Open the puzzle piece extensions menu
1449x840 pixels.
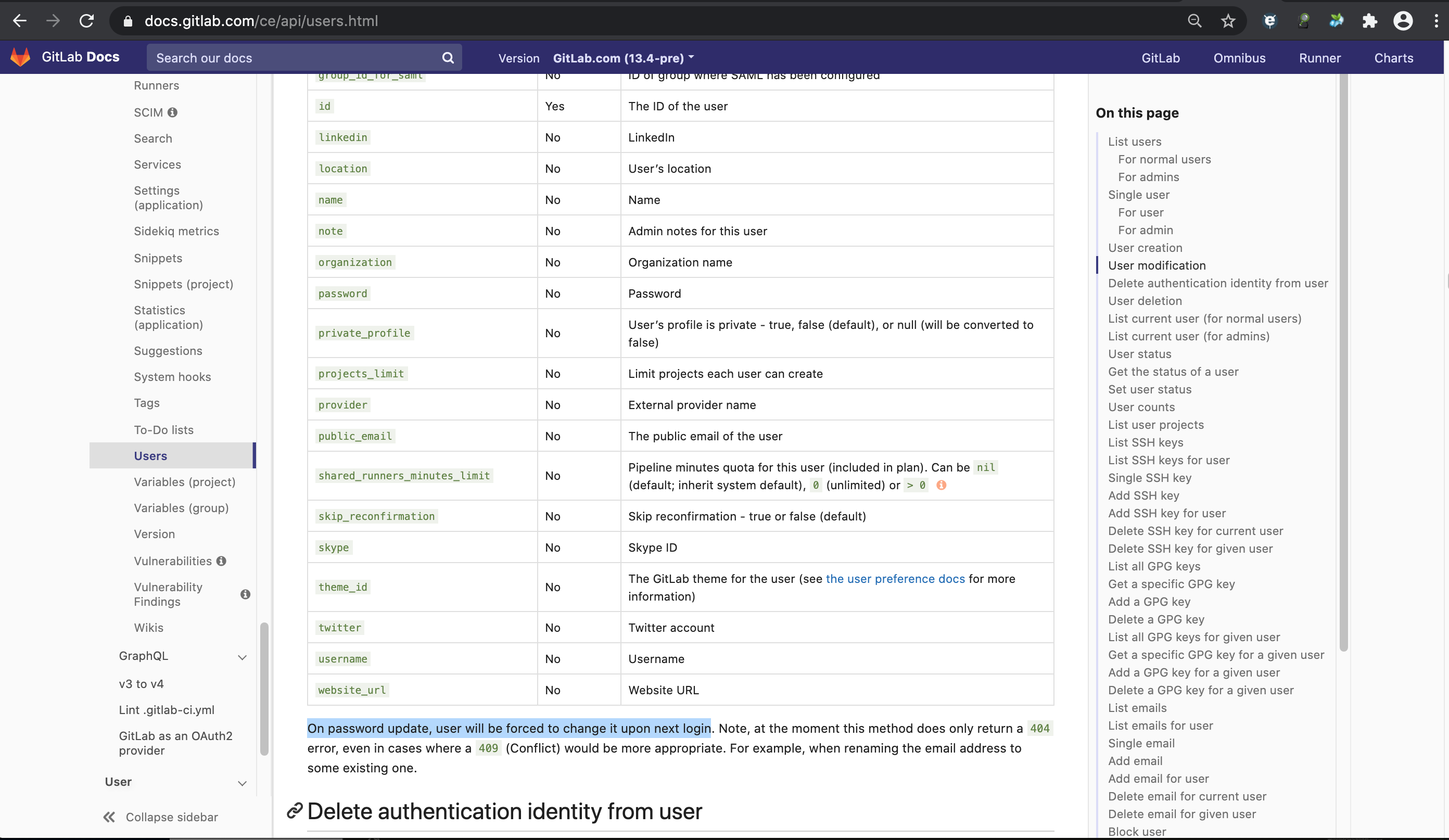tap(1370, 21)
